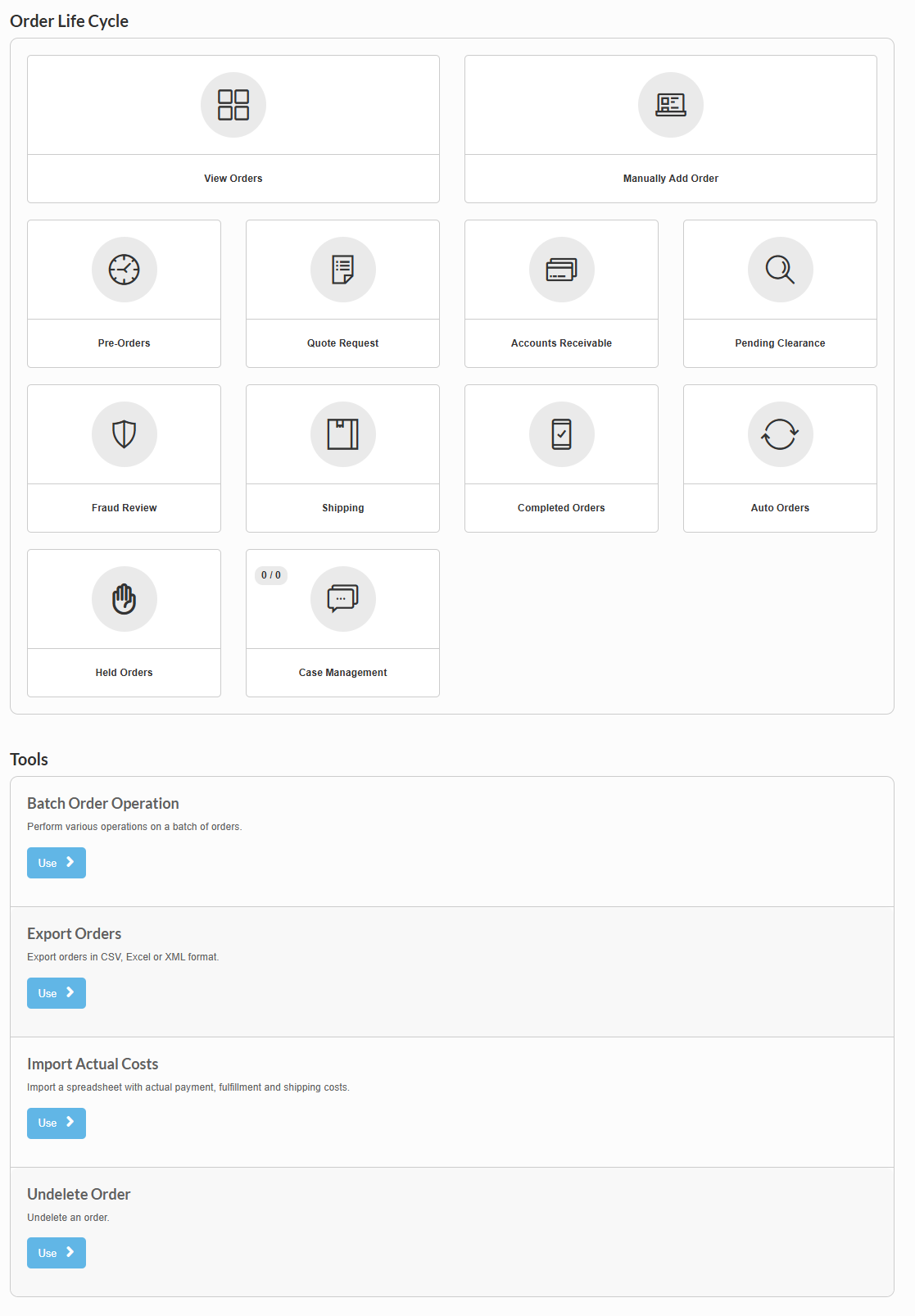
Task: Click Use under Import Actual Costs
Action: 57,1123
